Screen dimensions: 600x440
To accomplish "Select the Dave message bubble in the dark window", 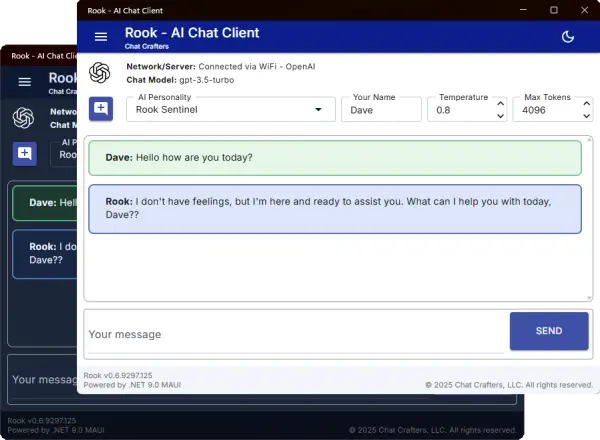I will click(x=45, y=203).
